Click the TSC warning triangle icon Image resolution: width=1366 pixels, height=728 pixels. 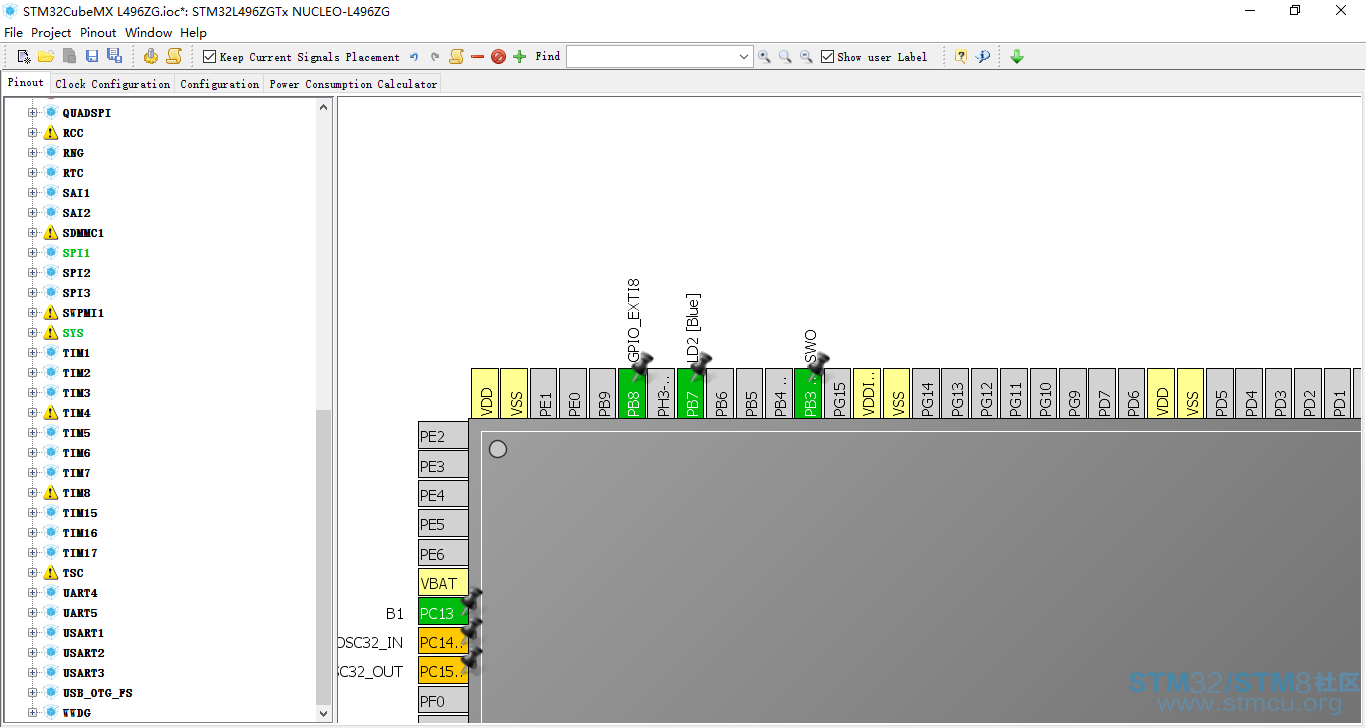[51, 573]
